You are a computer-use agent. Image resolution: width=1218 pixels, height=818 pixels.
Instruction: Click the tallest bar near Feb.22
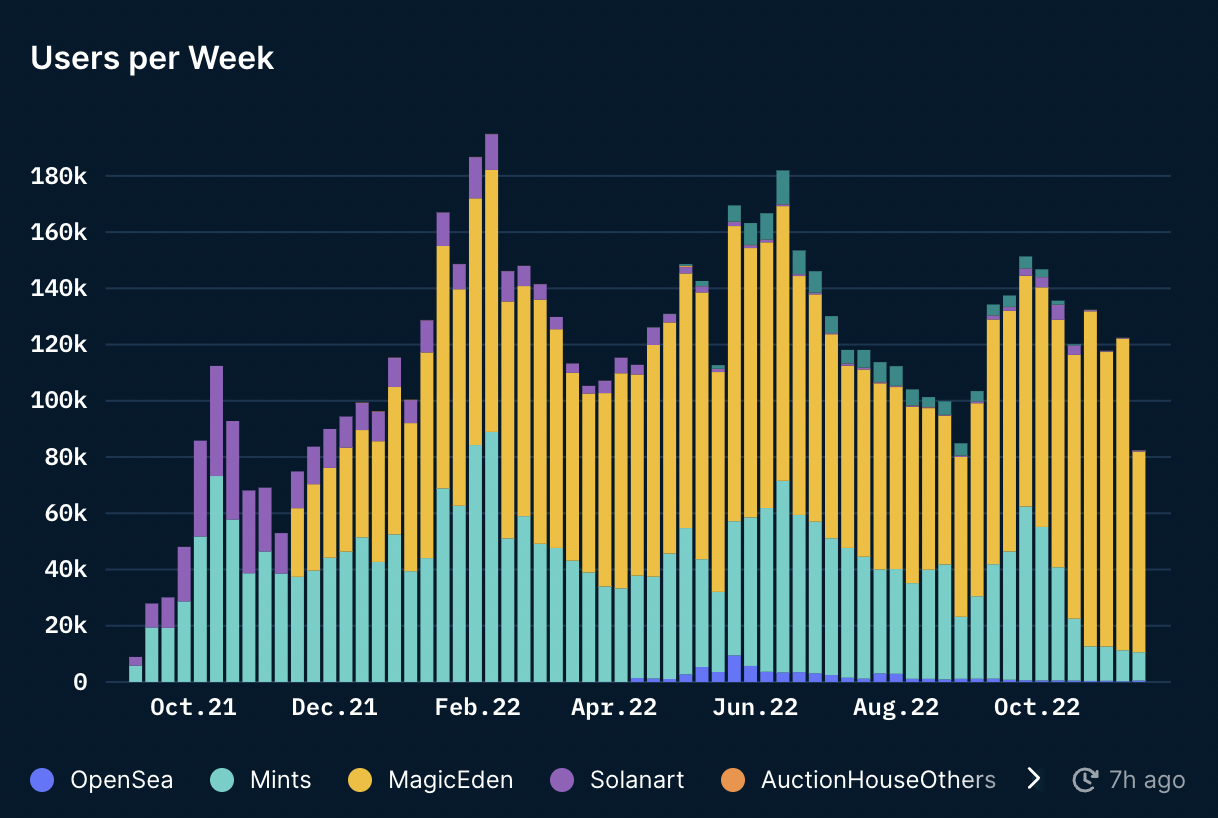pos(491,408)
